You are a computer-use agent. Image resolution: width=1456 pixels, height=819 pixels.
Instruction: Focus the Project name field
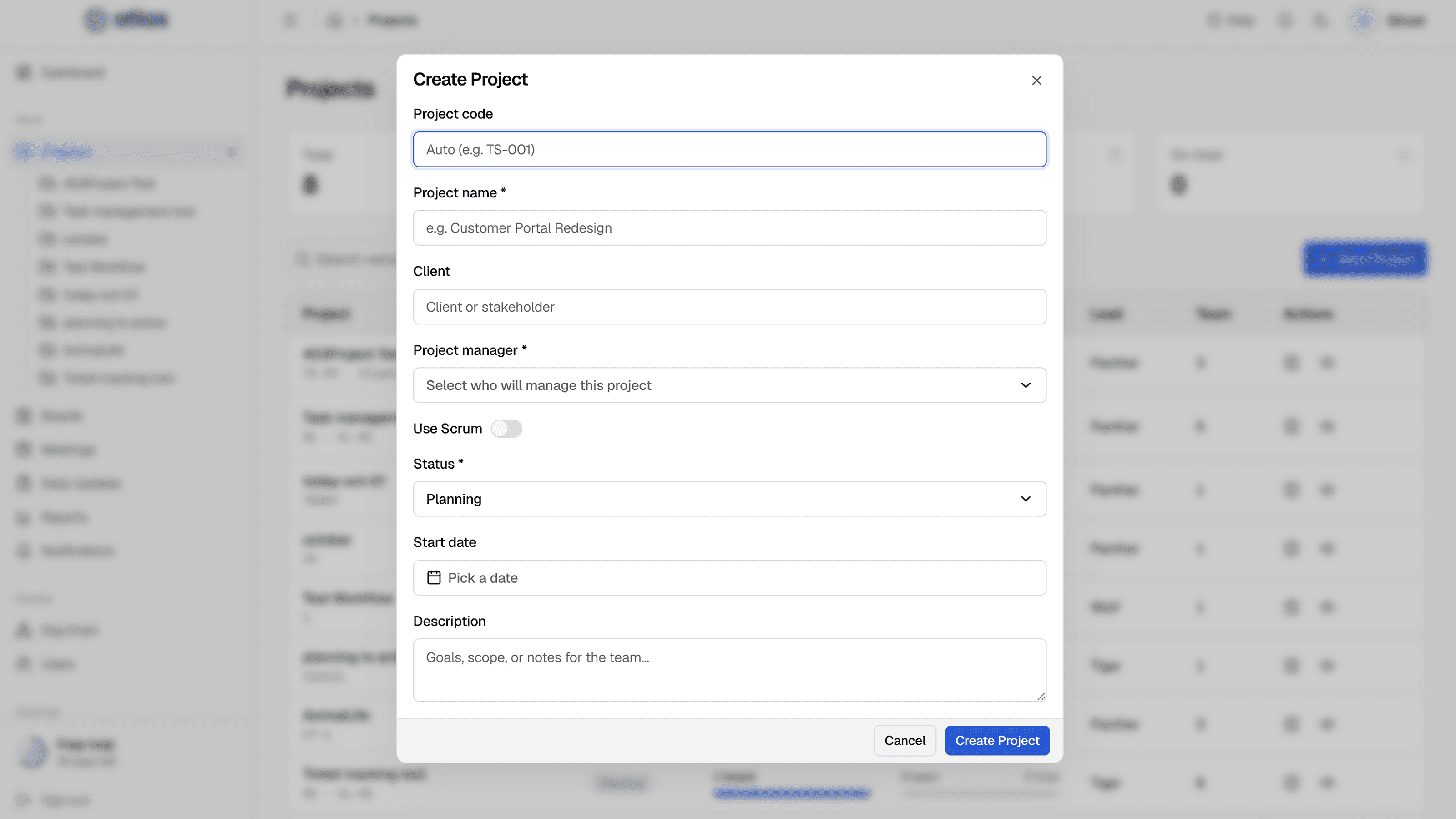coord(729,228)
